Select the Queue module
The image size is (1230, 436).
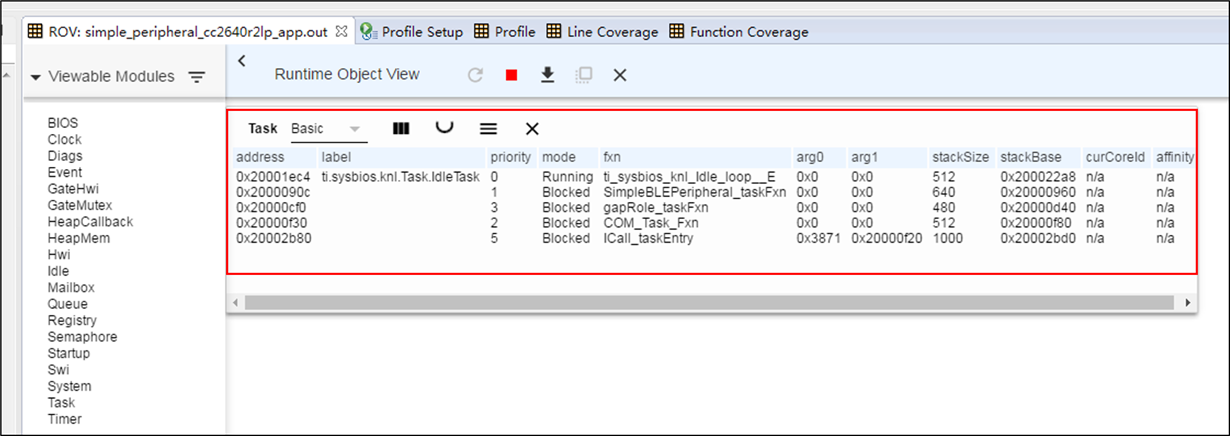(68, 304)
